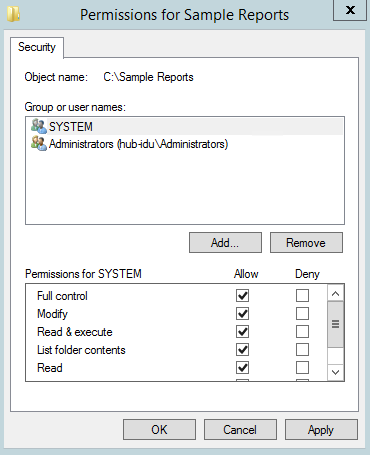Click the Allow column header
The image size is (370, 455).
(246, 274)
